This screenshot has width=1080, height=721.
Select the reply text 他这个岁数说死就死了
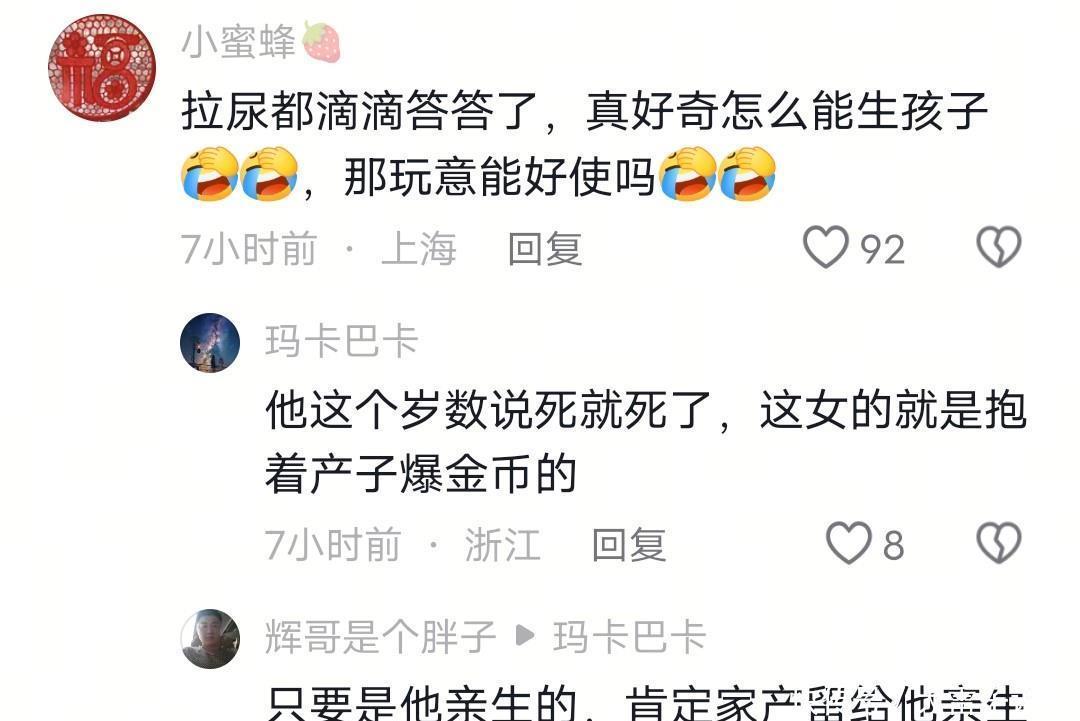tap(488, 410)
